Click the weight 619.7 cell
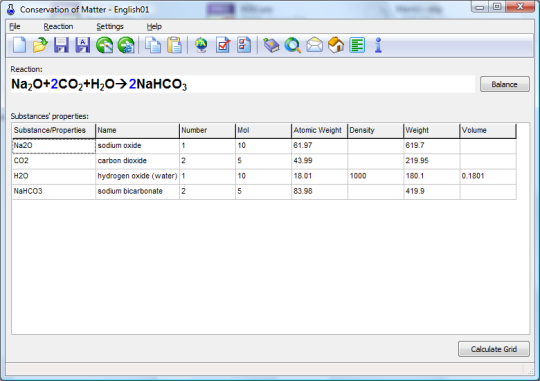540x381 pixels. tap(432, 146)
